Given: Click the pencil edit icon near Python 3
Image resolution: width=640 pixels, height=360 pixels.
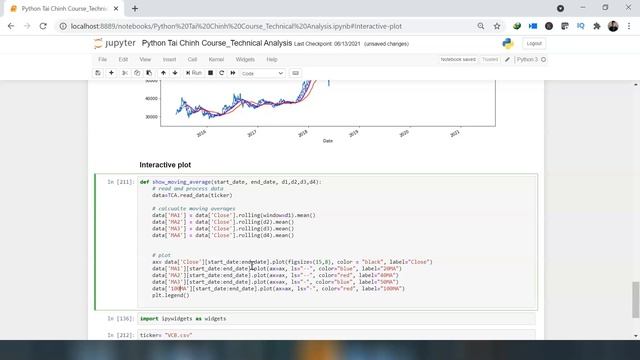Looking at the screenshot, I should click(507, 60).
